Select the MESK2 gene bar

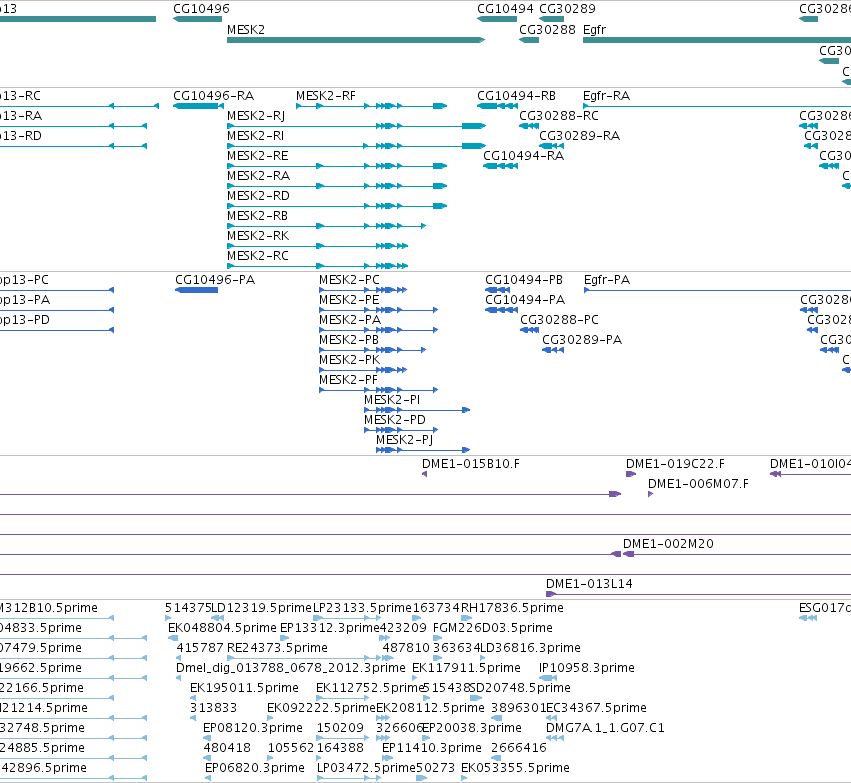(x=355, y=40)
